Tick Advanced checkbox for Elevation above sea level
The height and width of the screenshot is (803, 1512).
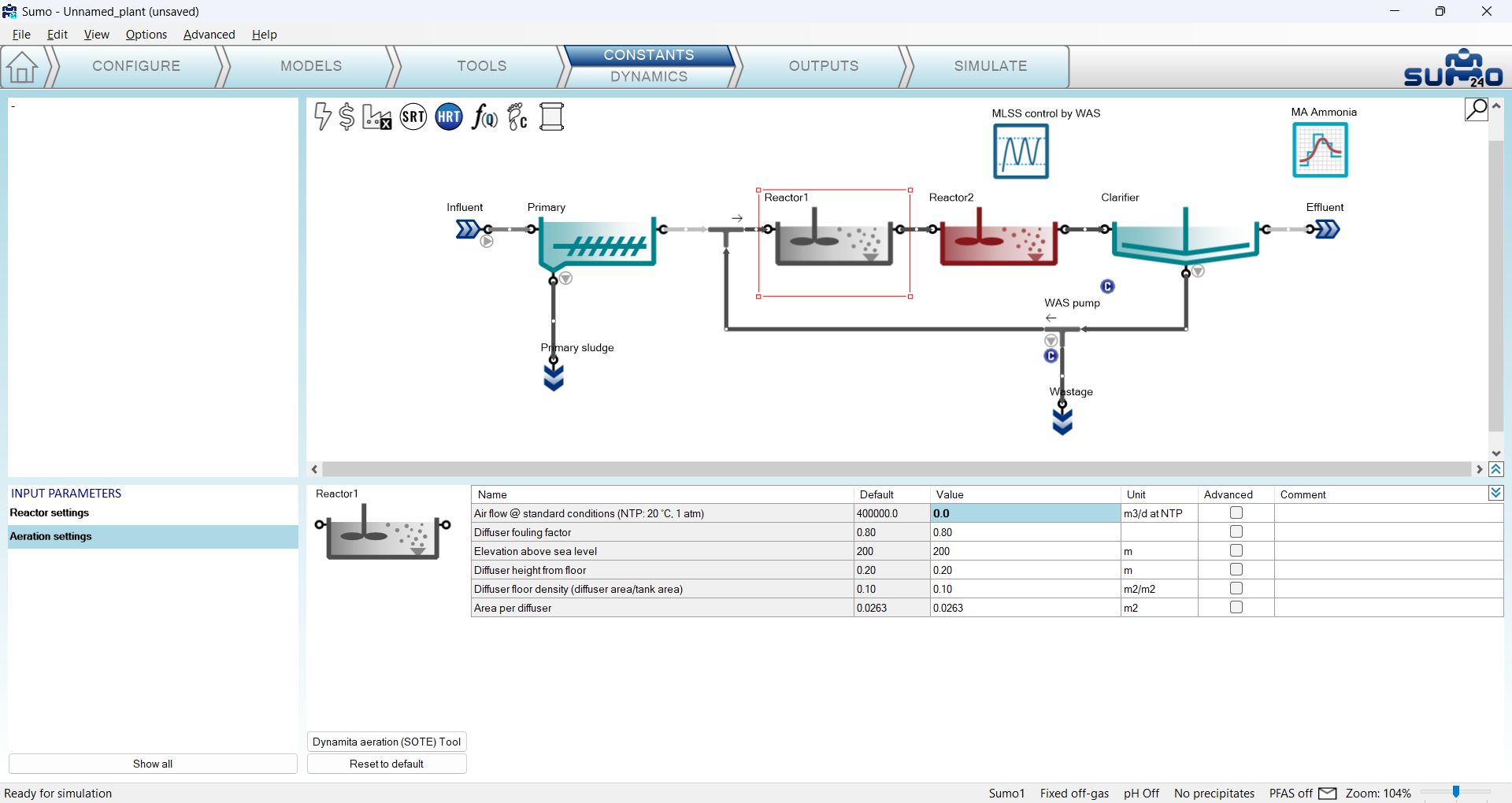(1236, 551)
